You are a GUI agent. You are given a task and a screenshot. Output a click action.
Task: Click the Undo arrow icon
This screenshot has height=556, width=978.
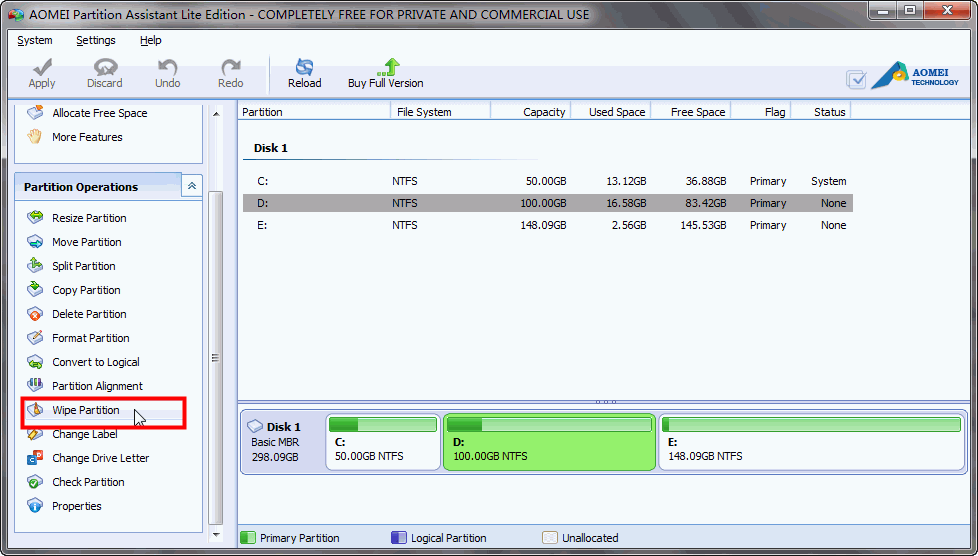[x=167, y=67]
